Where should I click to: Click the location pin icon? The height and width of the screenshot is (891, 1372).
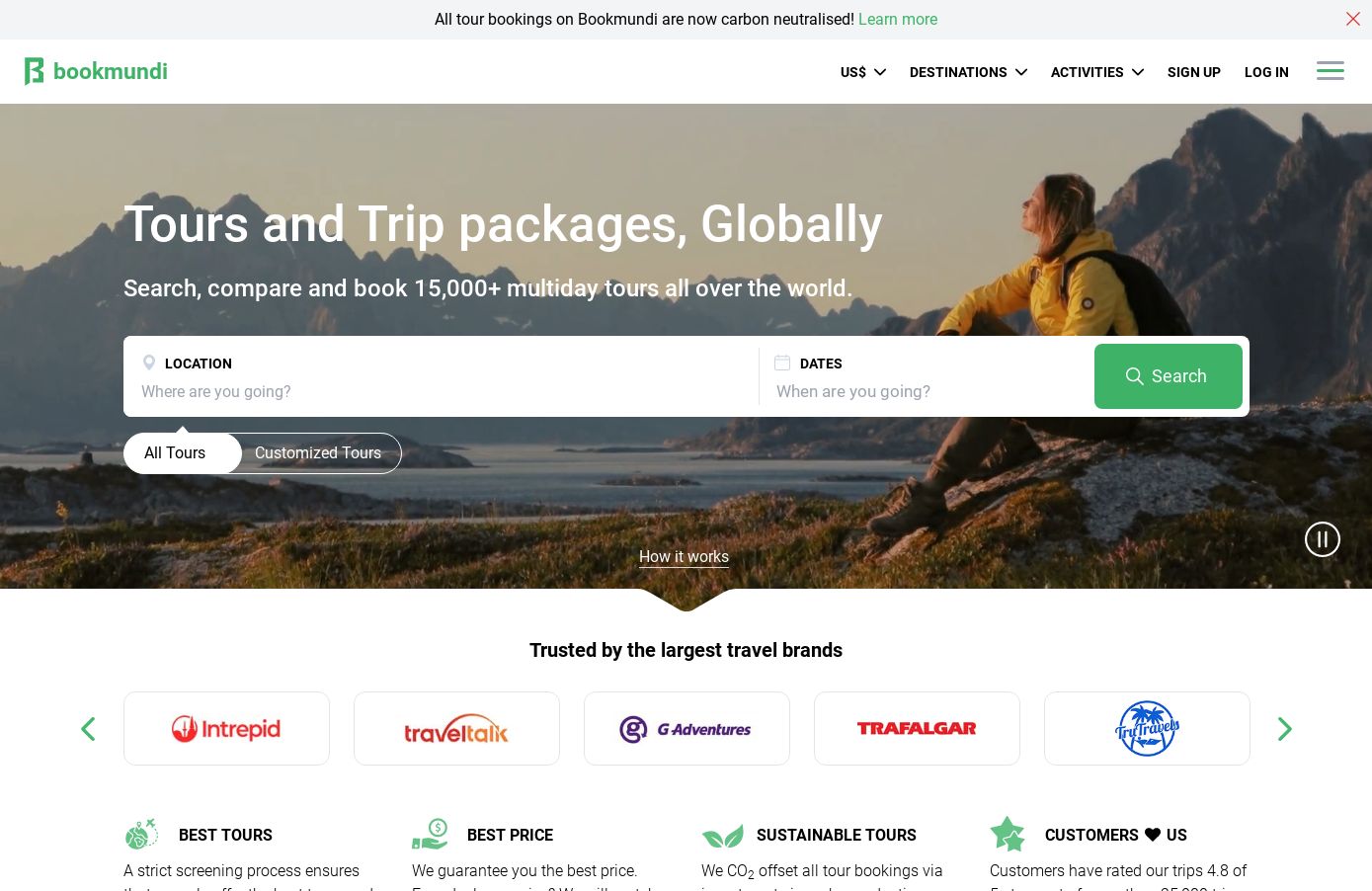coord(149,363)
